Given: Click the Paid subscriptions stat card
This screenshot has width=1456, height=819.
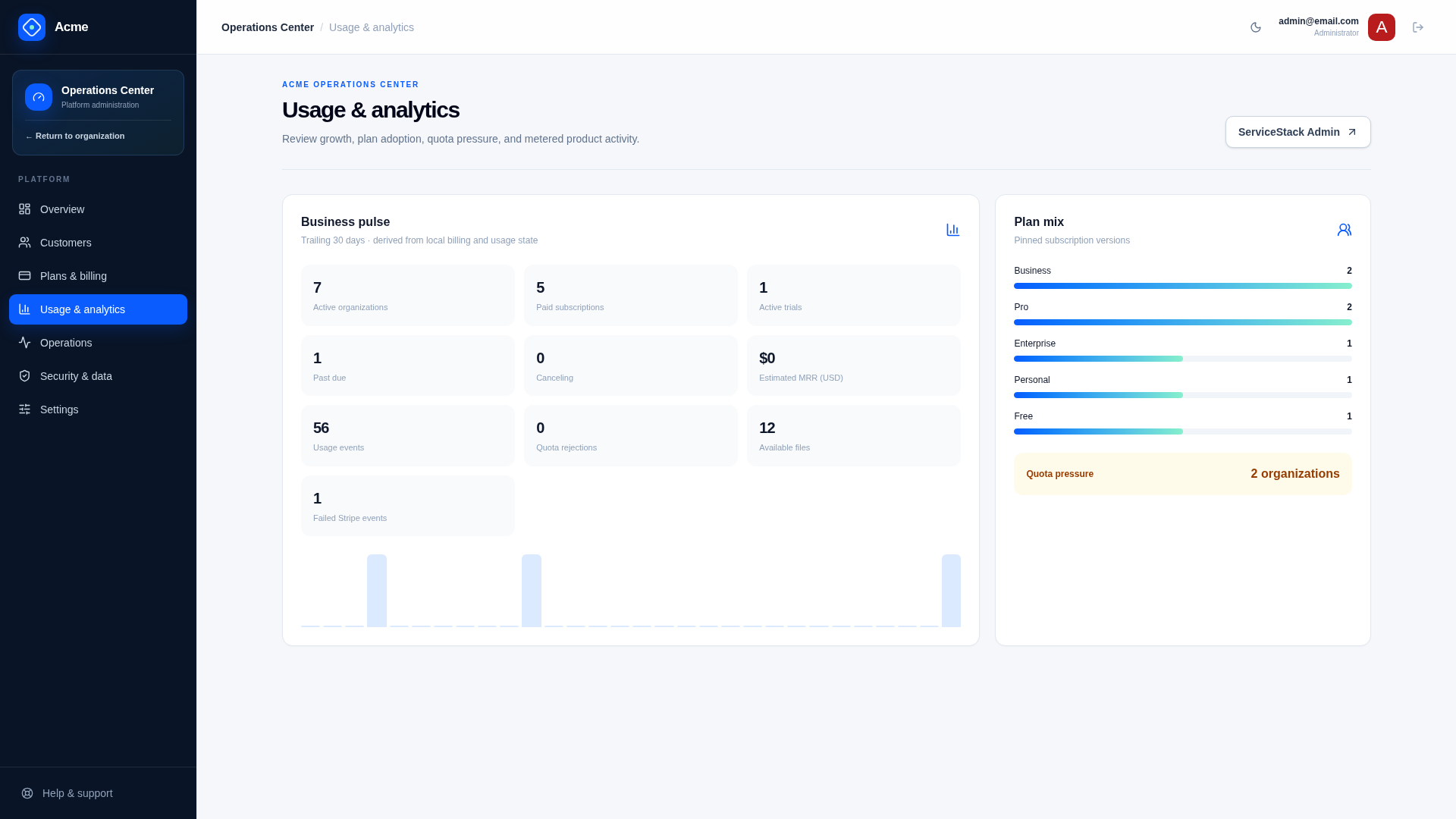Looking at the screenshot, I should coord(631,295).
